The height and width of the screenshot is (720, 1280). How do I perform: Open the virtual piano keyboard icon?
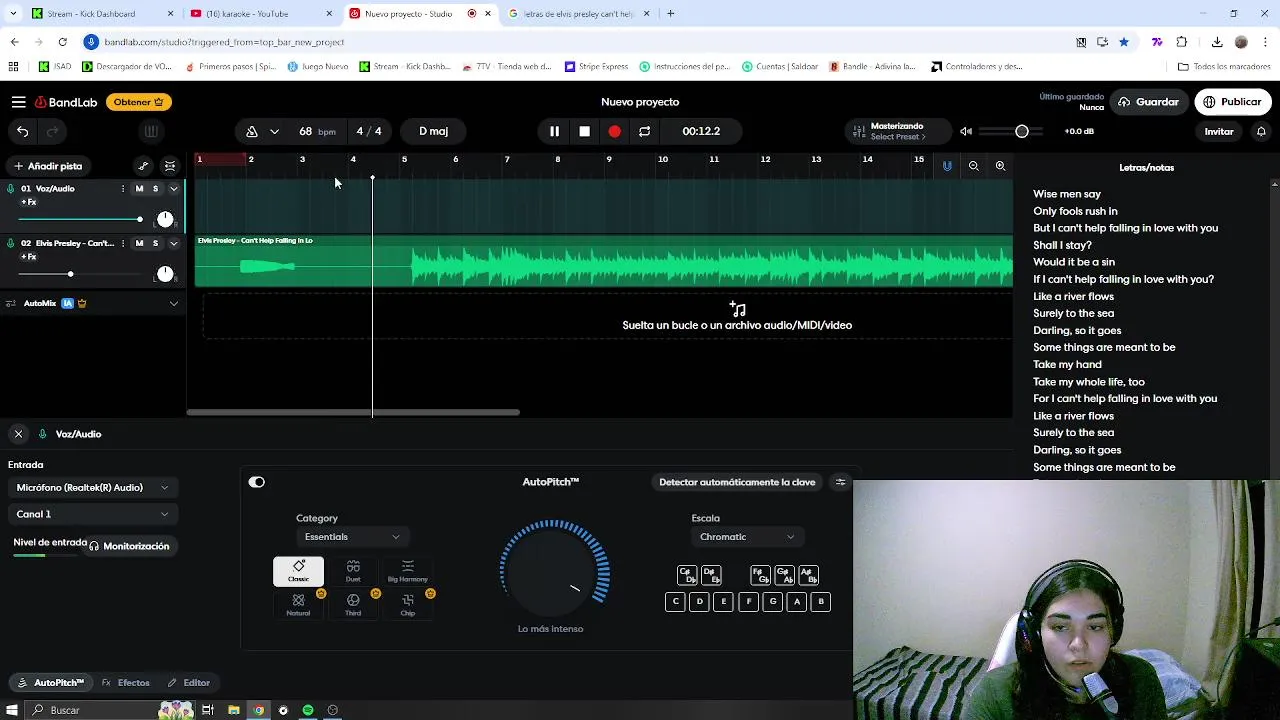coord(151,131)
